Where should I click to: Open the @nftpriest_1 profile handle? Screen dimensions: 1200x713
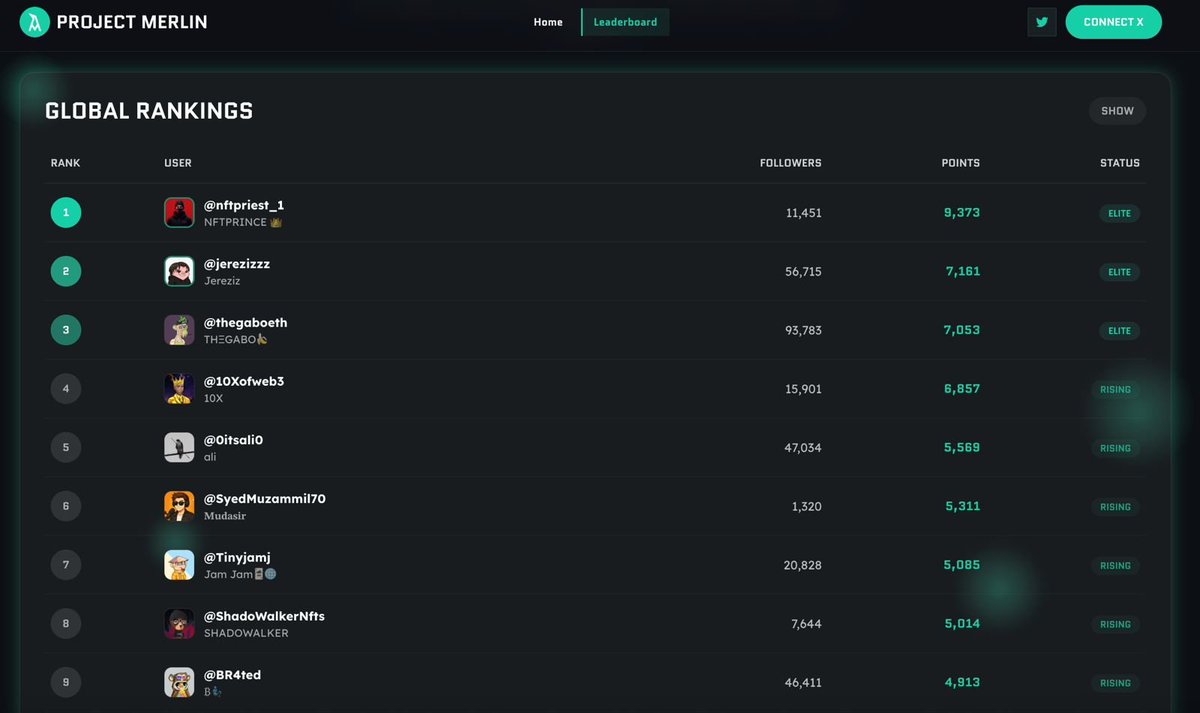(x=244, y=205)
